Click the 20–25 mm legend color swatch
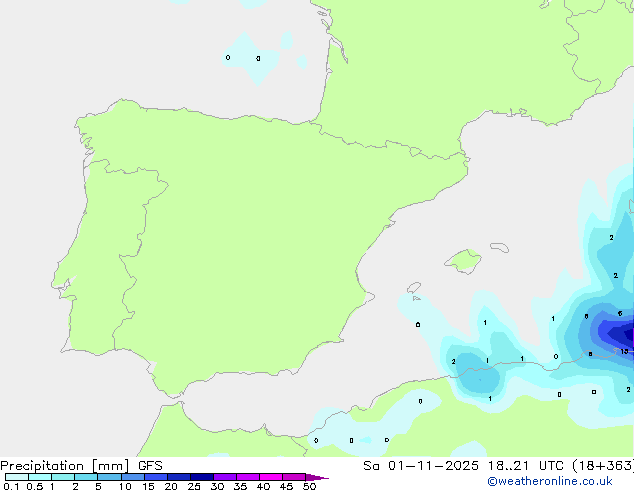The height and width of the screenshot is (490, 634). pos(179,477)
